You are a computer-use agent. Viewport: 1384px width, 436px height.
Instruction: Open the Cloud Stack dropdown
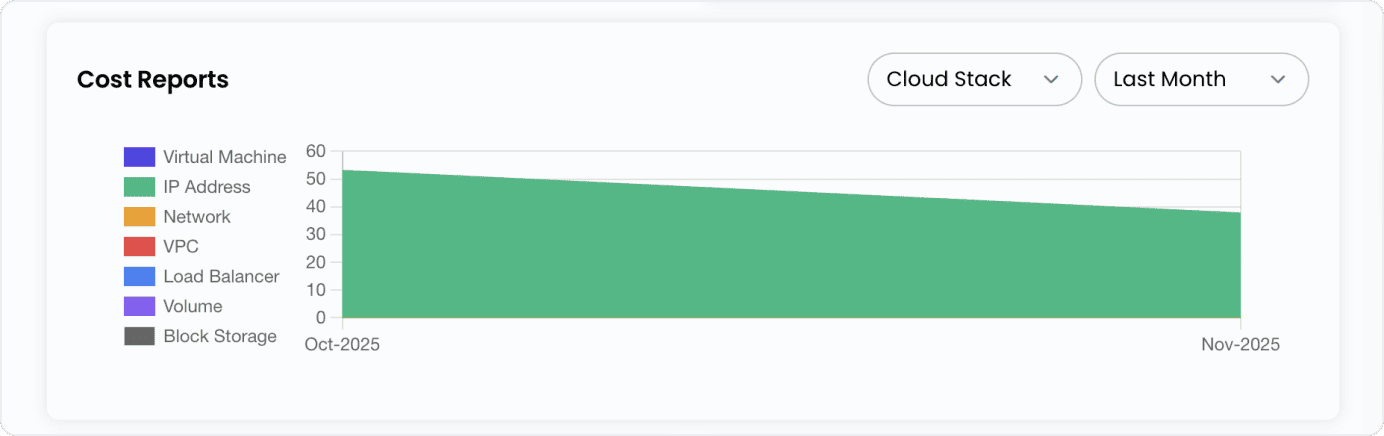tap(974, 79)
